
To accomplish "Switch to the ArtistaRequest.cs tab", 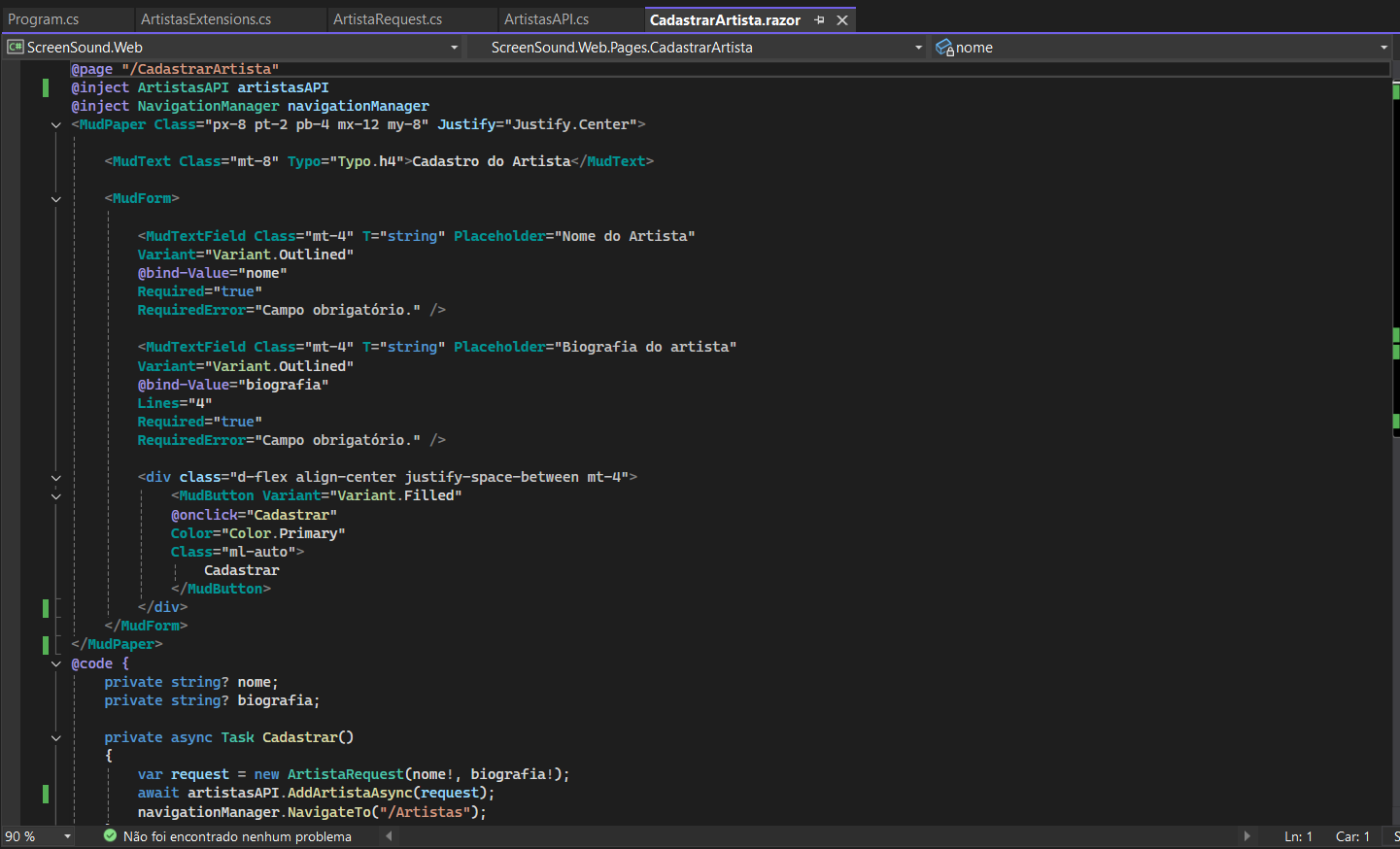I will pos(388,19).
